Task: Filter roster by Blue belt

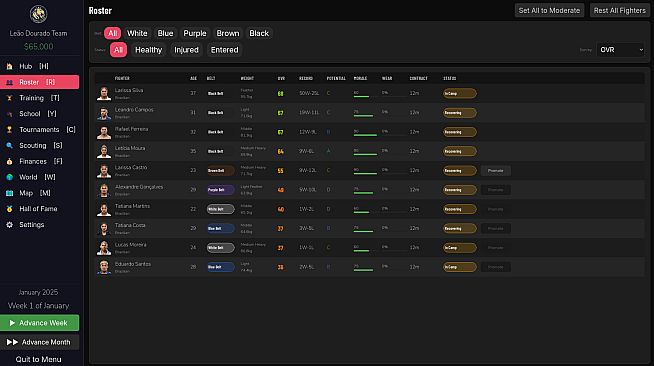Action: pyautogui.click(x=165, y=33)
